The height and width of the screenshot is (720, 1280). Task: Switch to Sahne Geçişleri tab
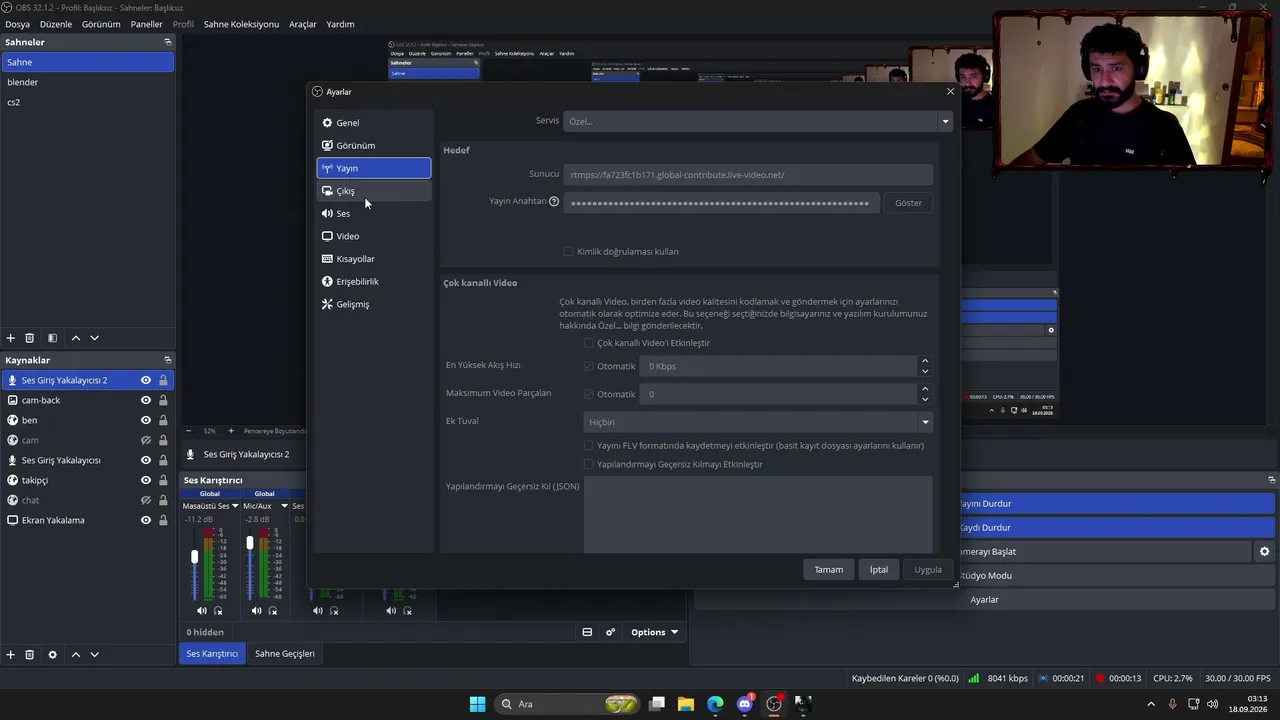pyautogui.click(x=285, y=654)
